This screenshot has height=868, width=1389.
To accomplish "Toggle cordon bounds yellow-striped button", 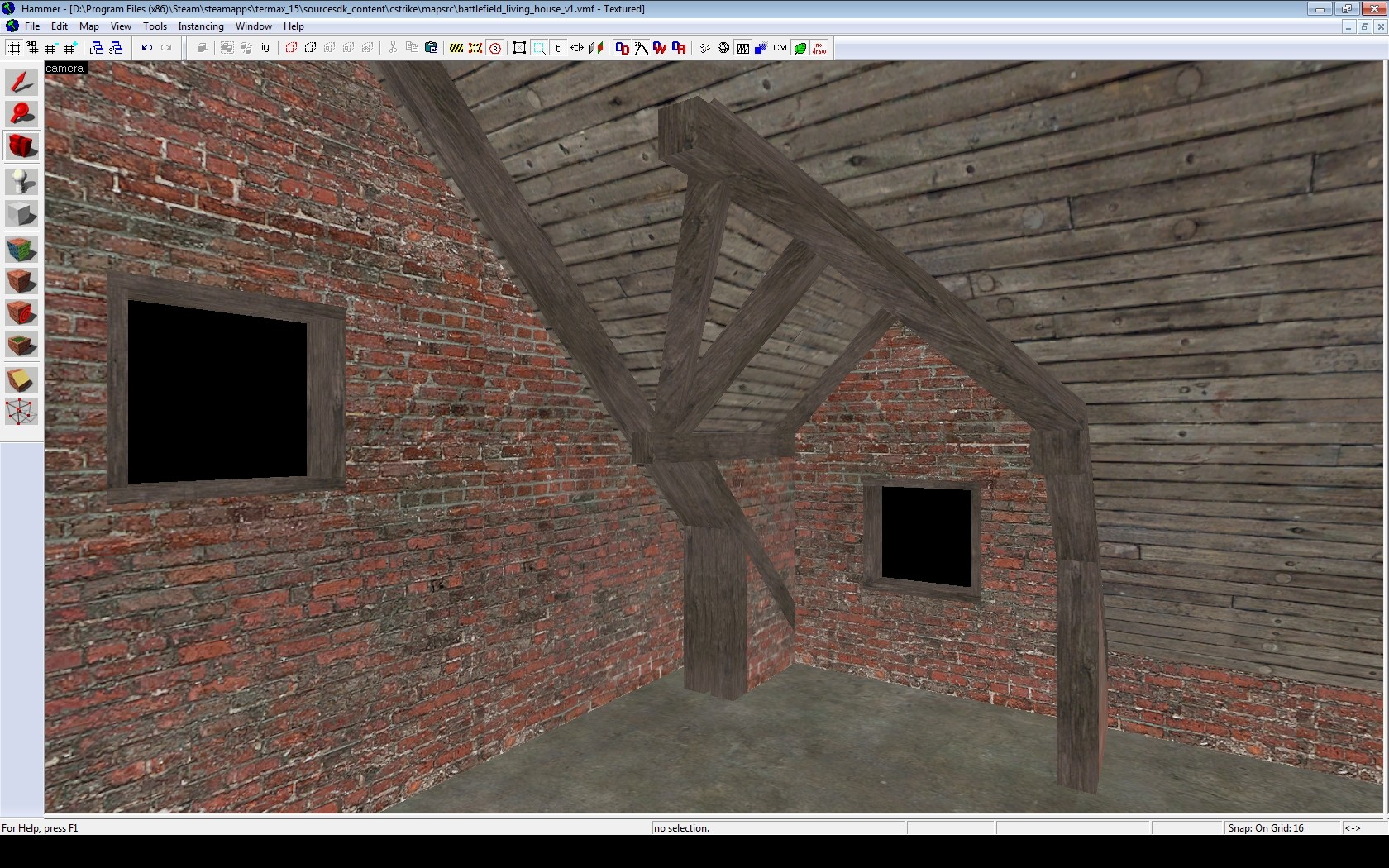I will tap(456, 48).
